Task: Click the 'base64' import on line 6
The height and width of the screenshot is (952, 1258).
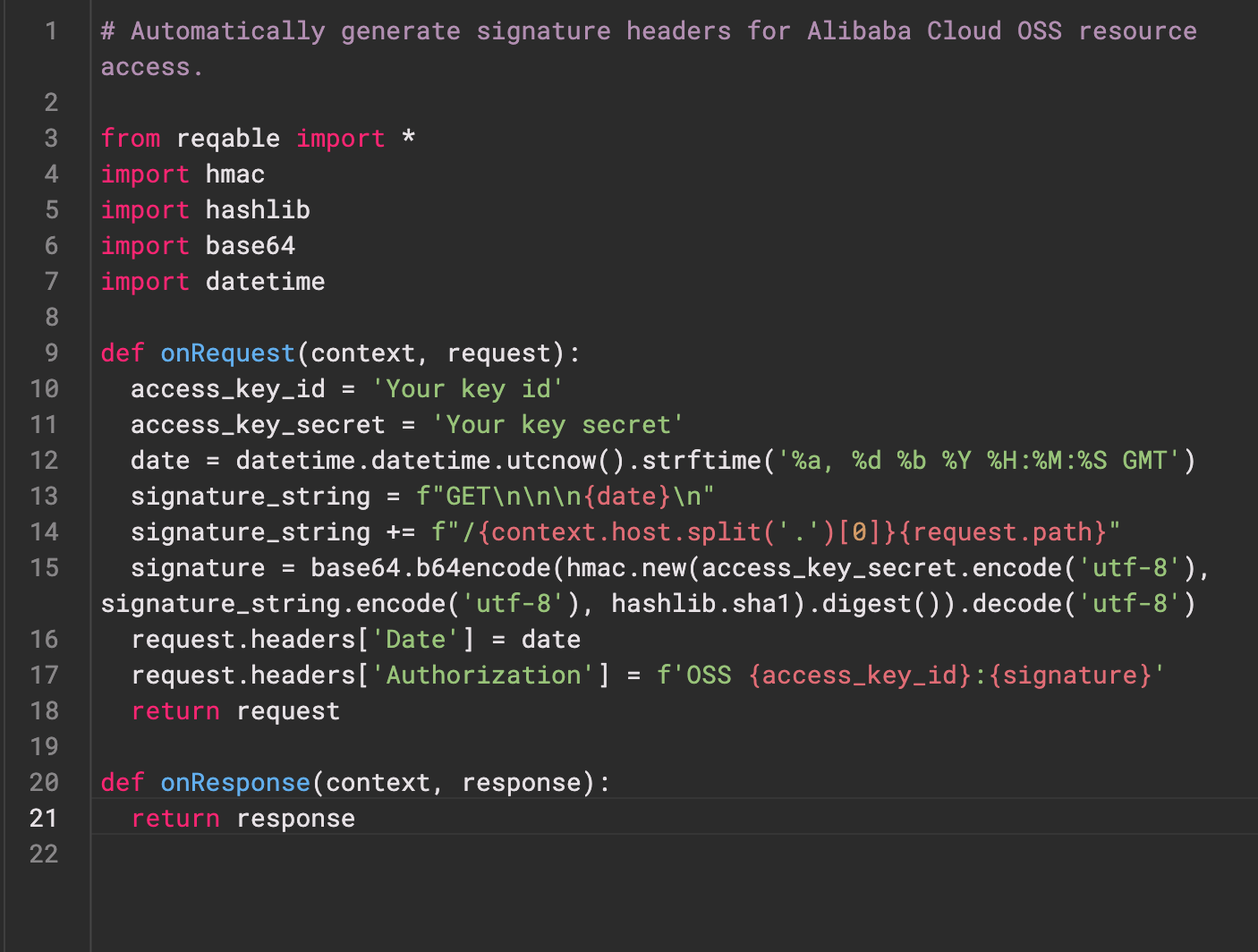Action: click(251, 246)
